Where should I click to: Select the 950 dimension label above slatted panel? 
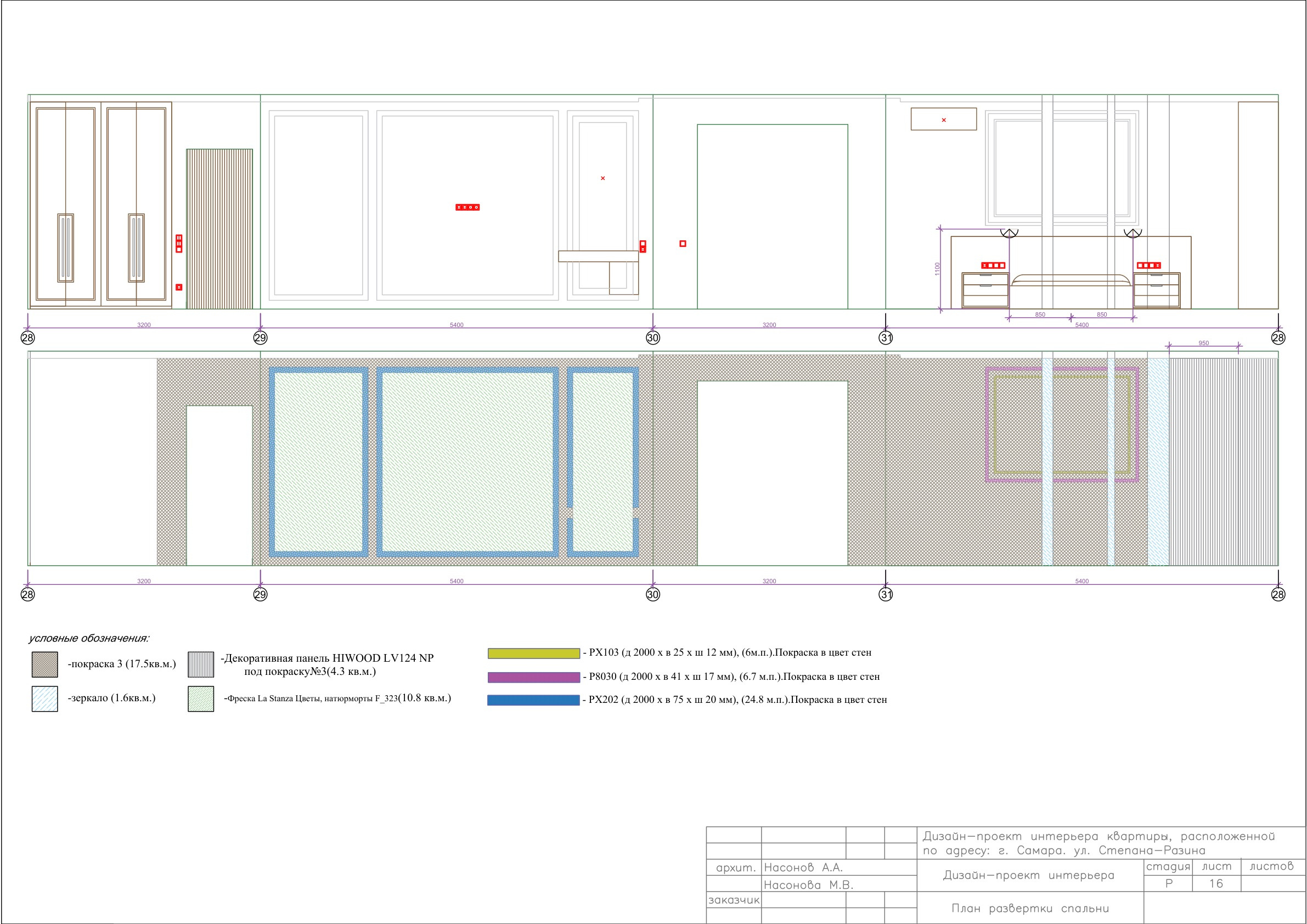pyautogui.click(x=1203, y=343)
